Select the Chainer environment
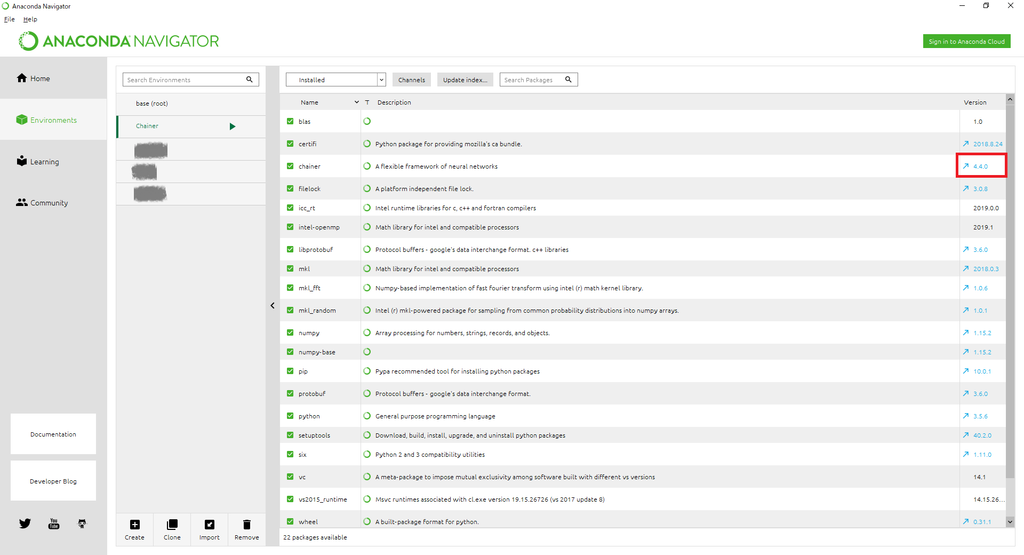 pos(191,126)
